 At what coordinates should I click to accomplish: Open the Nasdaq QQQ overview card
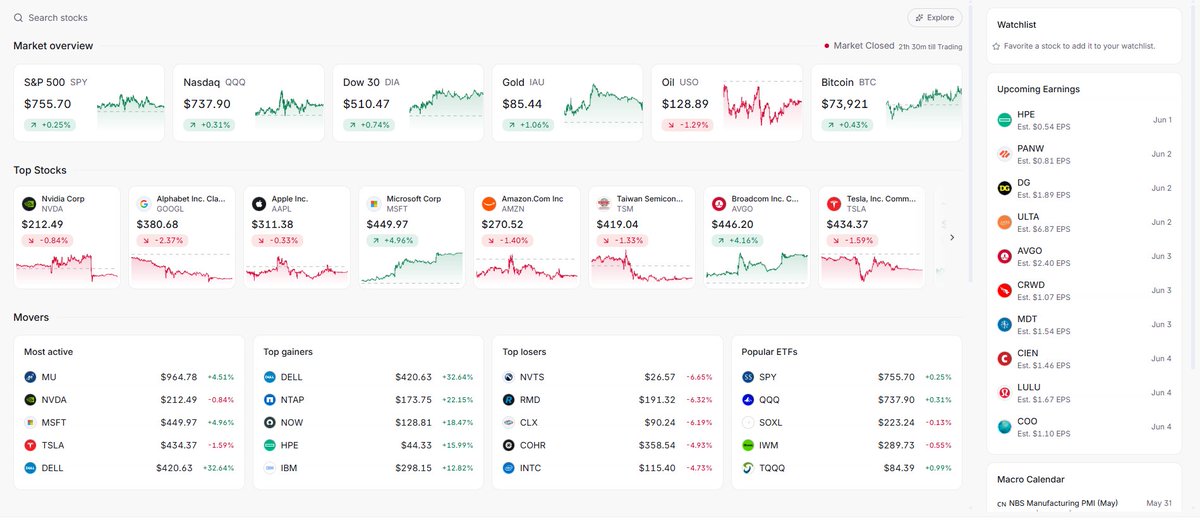pos(248,103)
